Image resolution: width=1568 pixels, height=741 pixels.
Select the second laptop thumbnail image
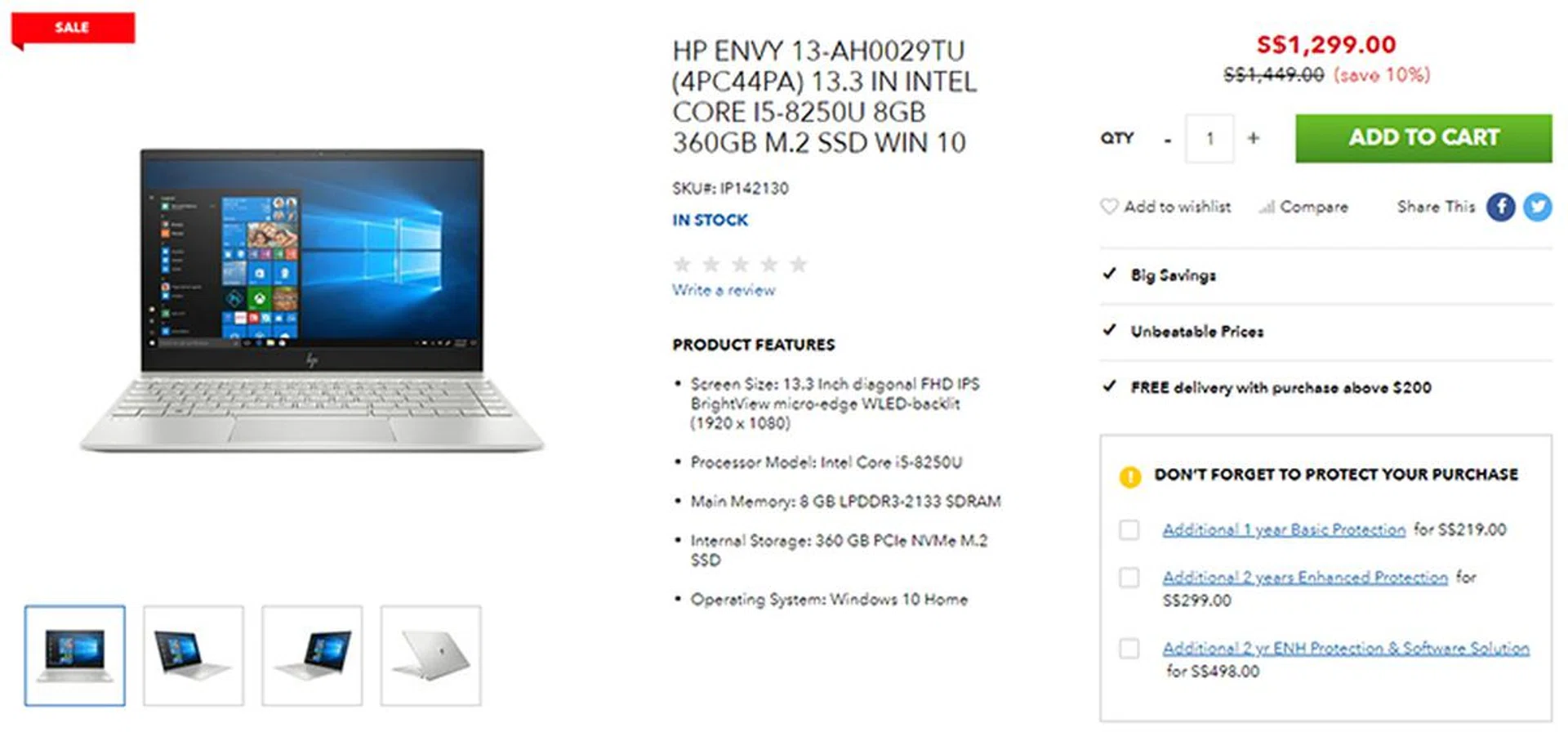(194, 655)
